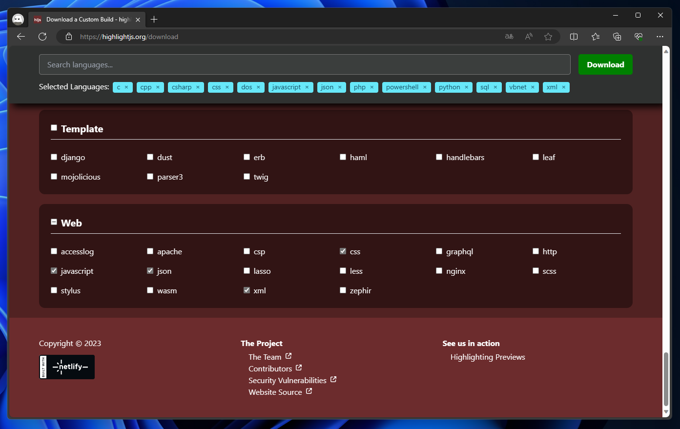The width and height of the screenshot is (680, 429).
Task: Select all Template languages checkbox
Action: [x=54, y=128]
